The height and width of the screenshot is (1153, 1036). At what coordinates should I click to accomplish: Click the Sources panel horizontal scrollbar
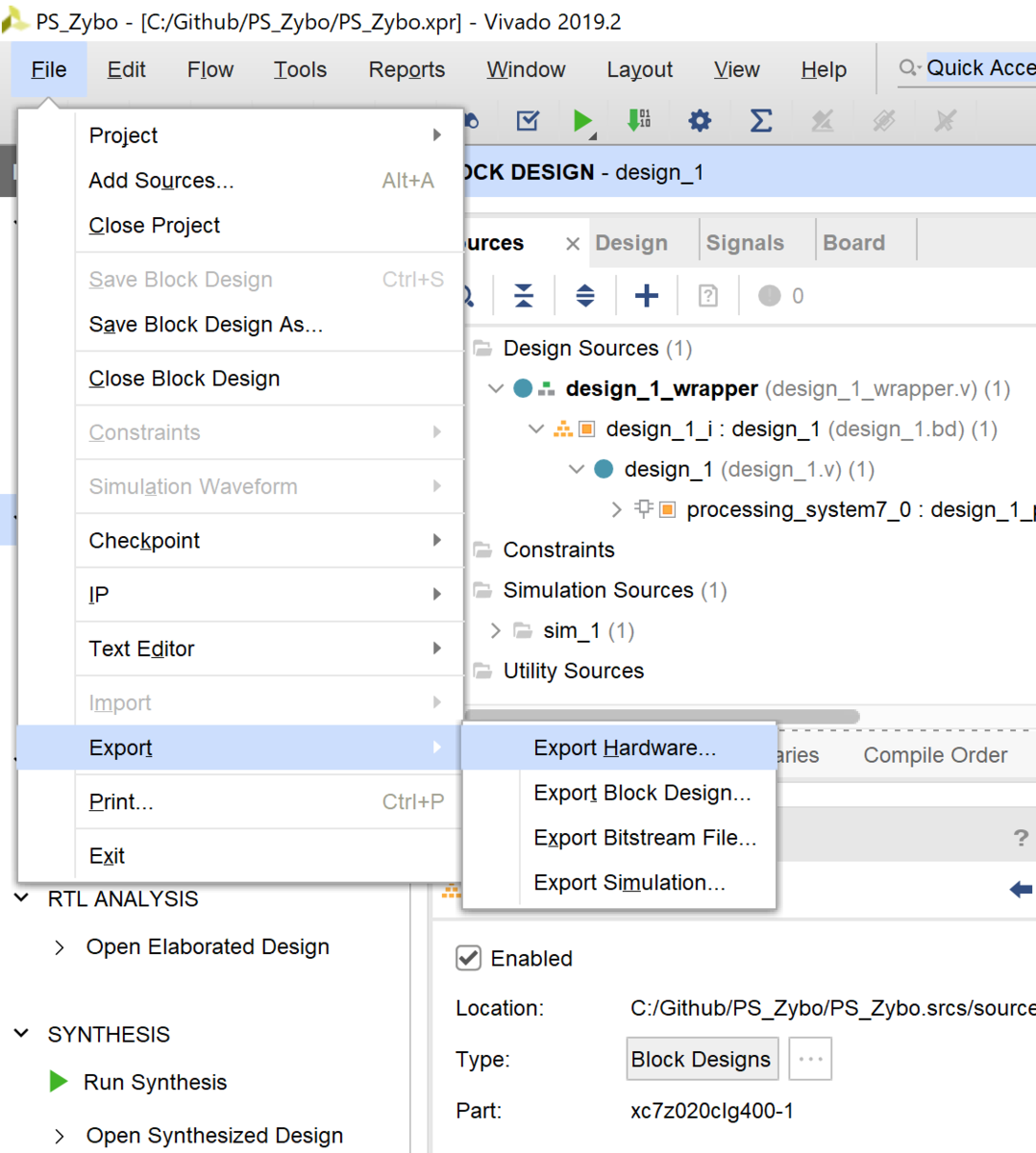click(x=661, y=716)
